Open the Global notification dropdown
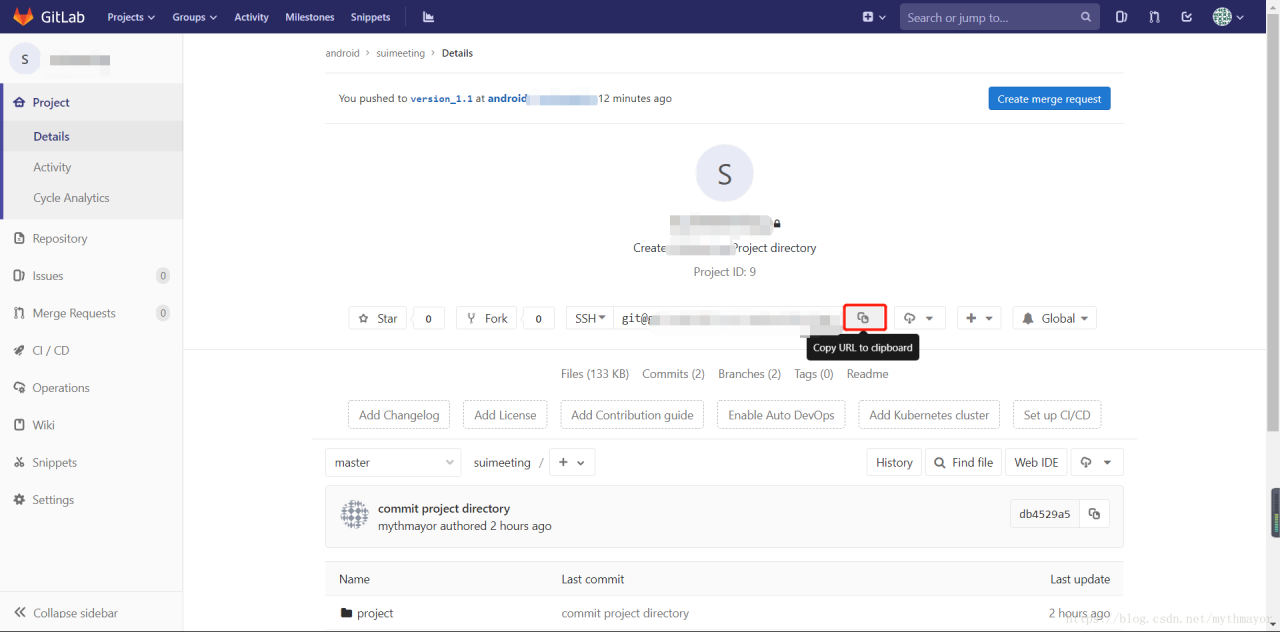This screenshot has width=1280, height=632. (x=1055, y=318)
